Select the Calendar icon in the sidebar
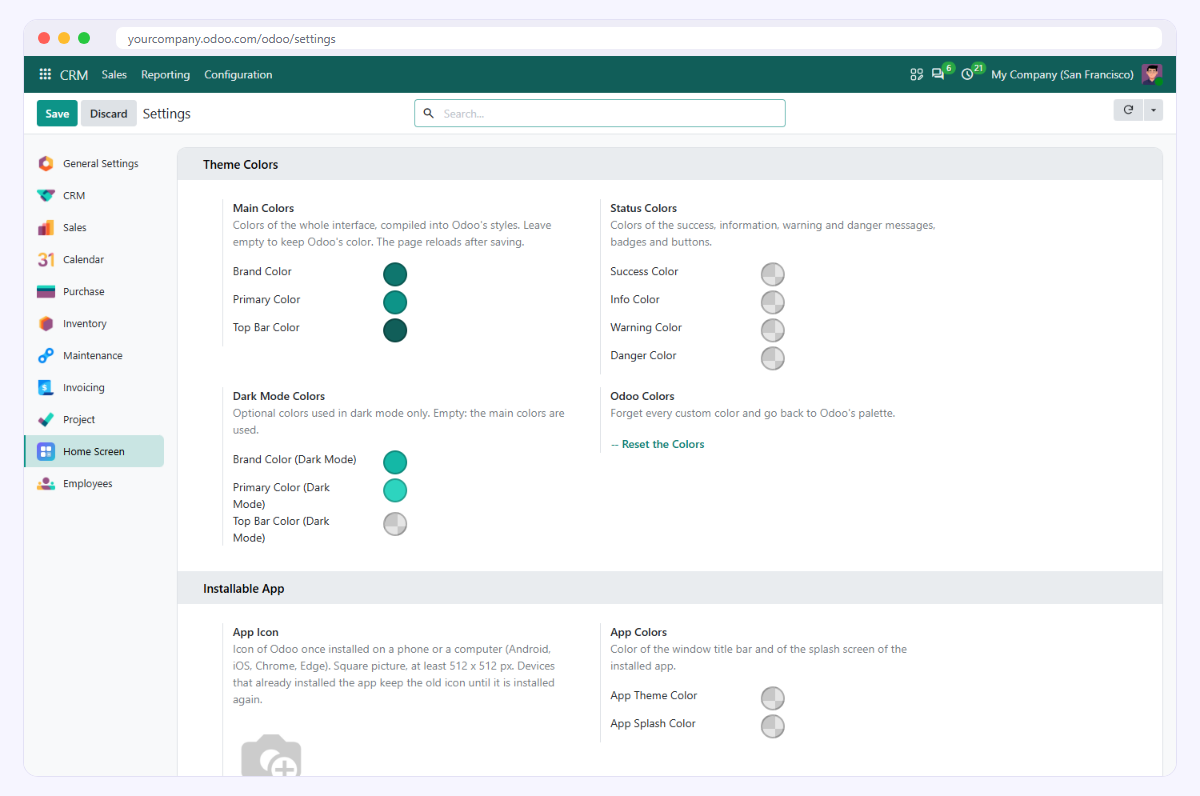This screenshot has width=1200, height=796. click(46, 260)
